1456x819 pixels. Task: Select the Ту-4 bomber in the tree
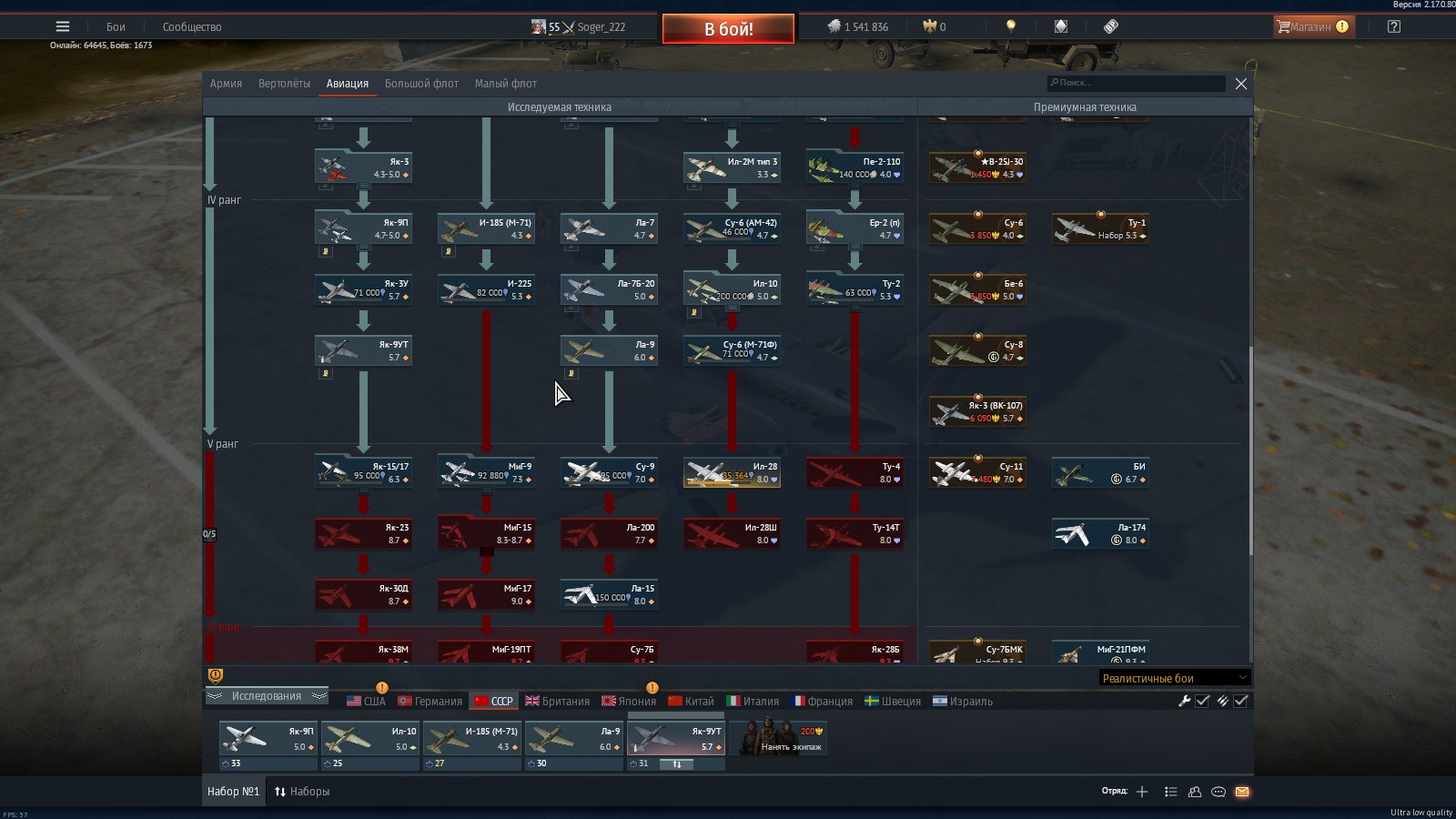click(x=854, y=472)
